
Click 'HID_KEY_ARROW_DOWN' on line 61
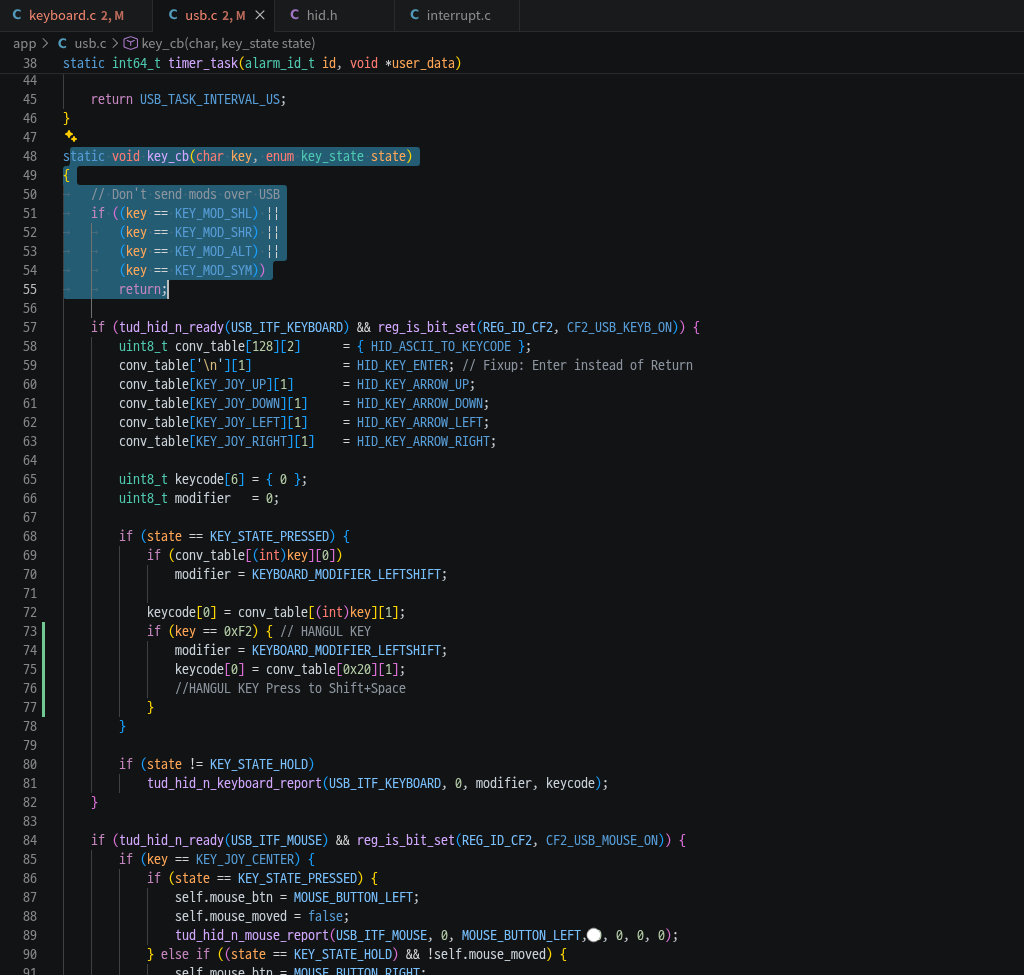click(420, 404)
